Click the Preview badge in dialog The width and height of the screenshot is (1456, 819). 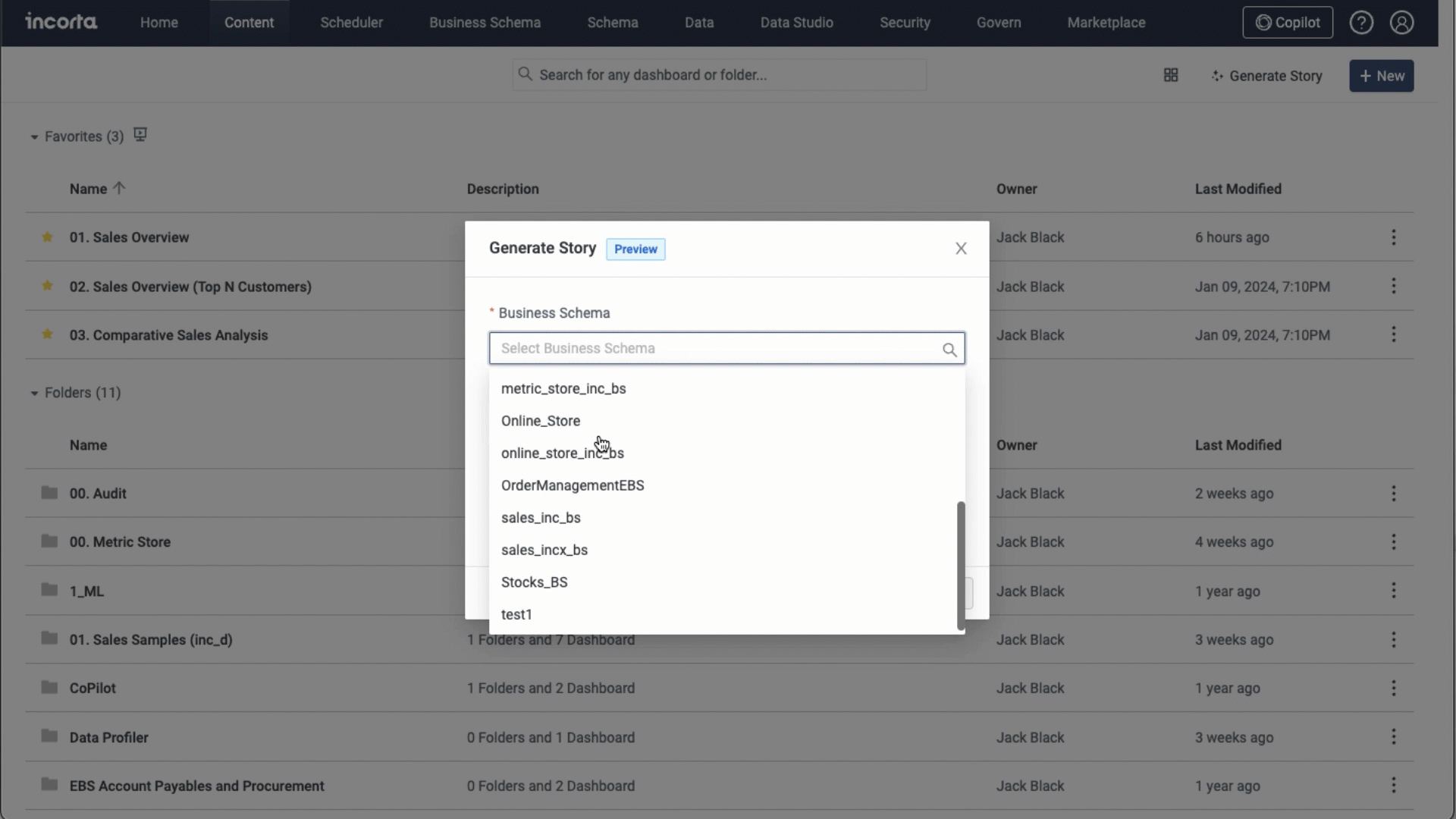[x=635, y=249]
